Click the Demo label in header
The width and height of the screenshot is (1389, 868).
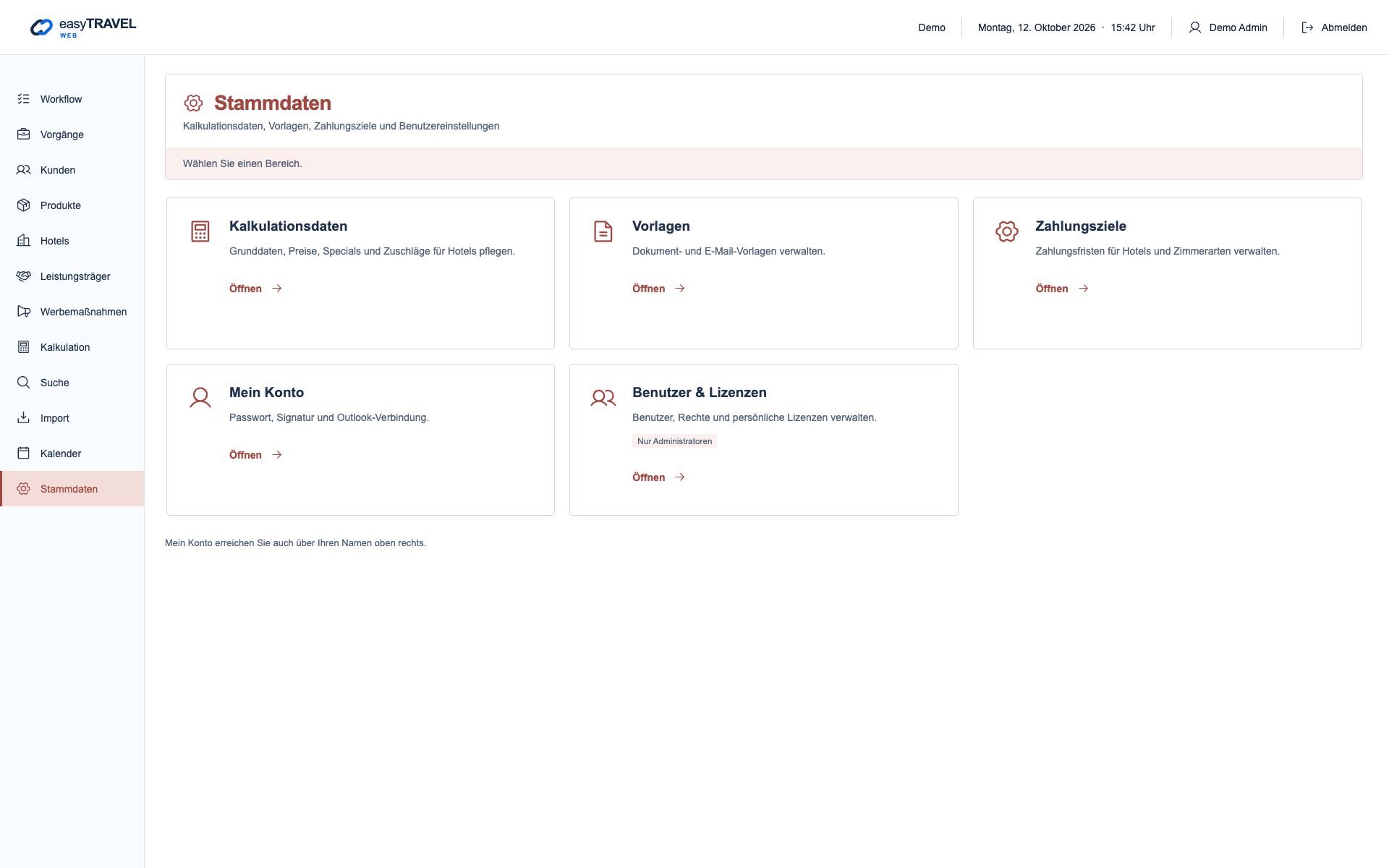(x=932, y=27)
